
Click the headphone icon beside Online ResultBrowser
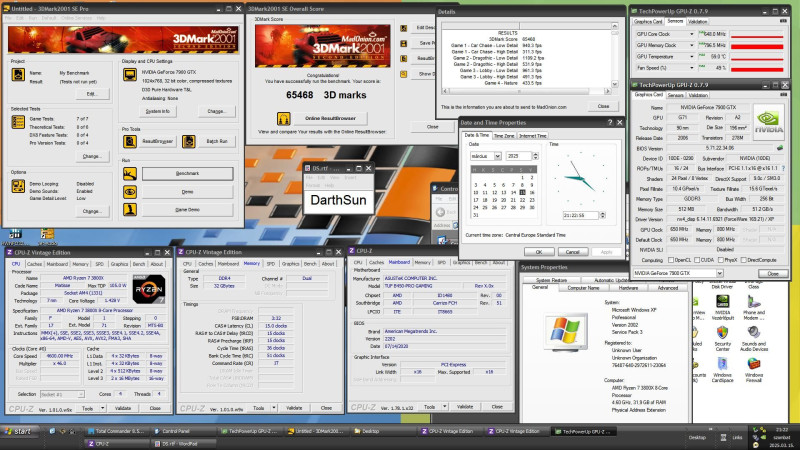[x=284, y=119]
